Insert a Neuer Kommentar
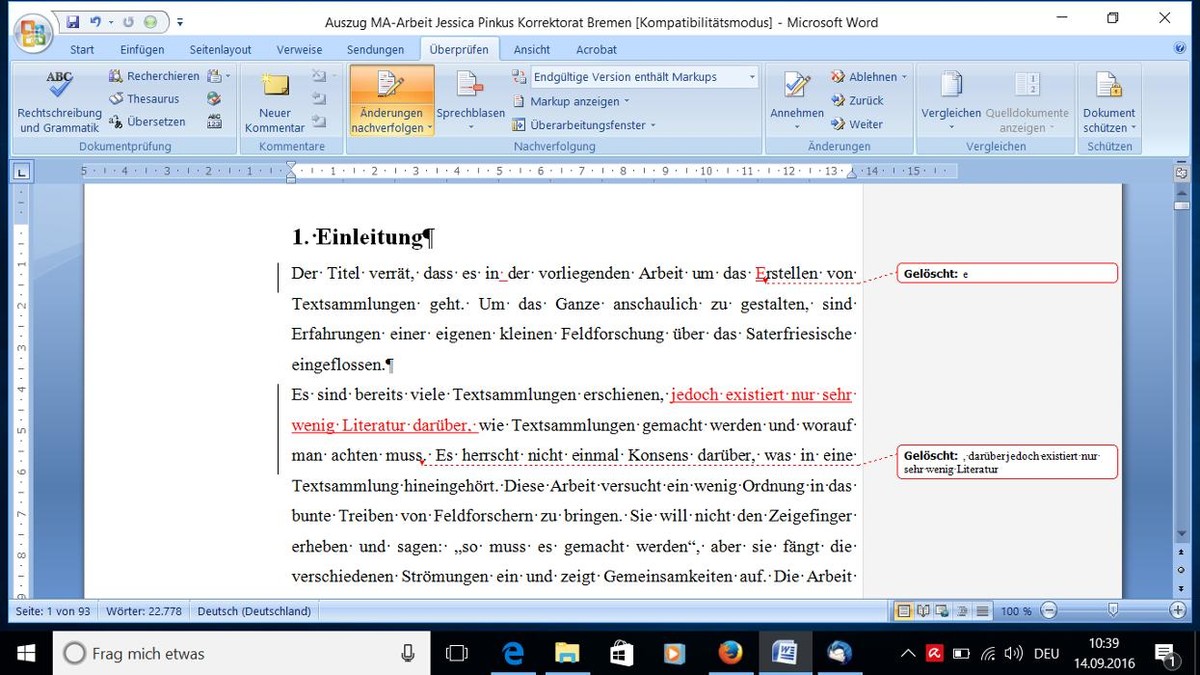 tap(275, 88)
